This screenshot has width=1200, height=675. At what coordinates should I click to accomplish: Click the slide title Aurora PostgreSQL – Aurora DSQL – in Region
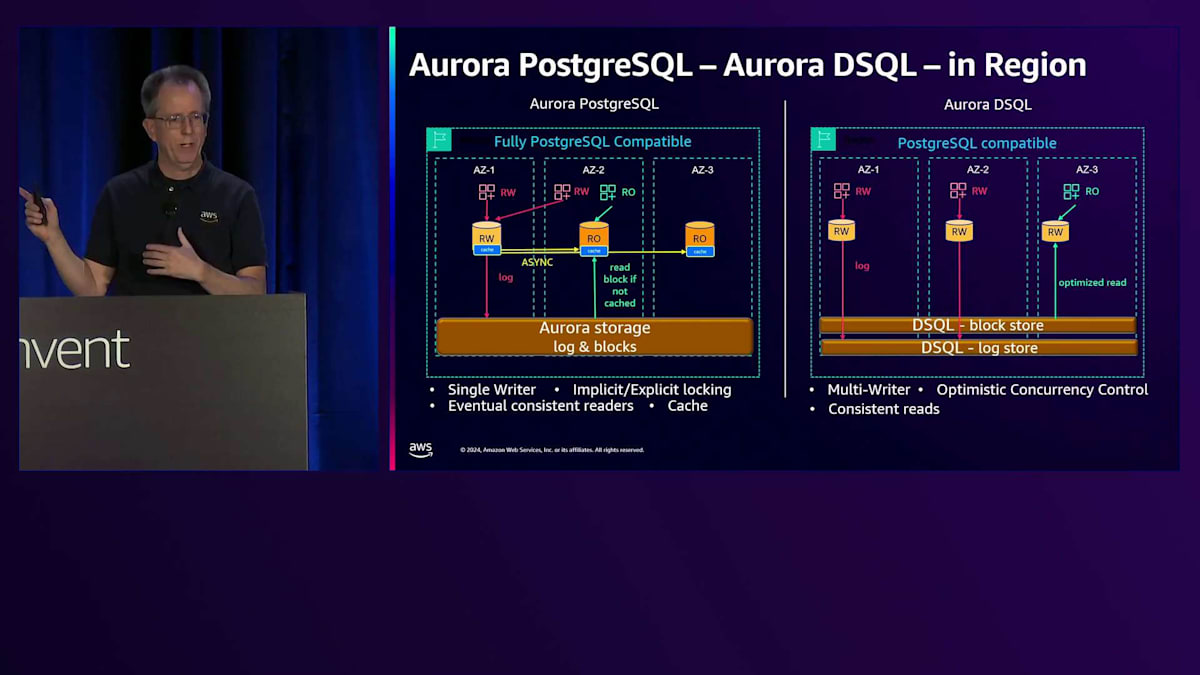pyautogui.click(x=747, y=65)
